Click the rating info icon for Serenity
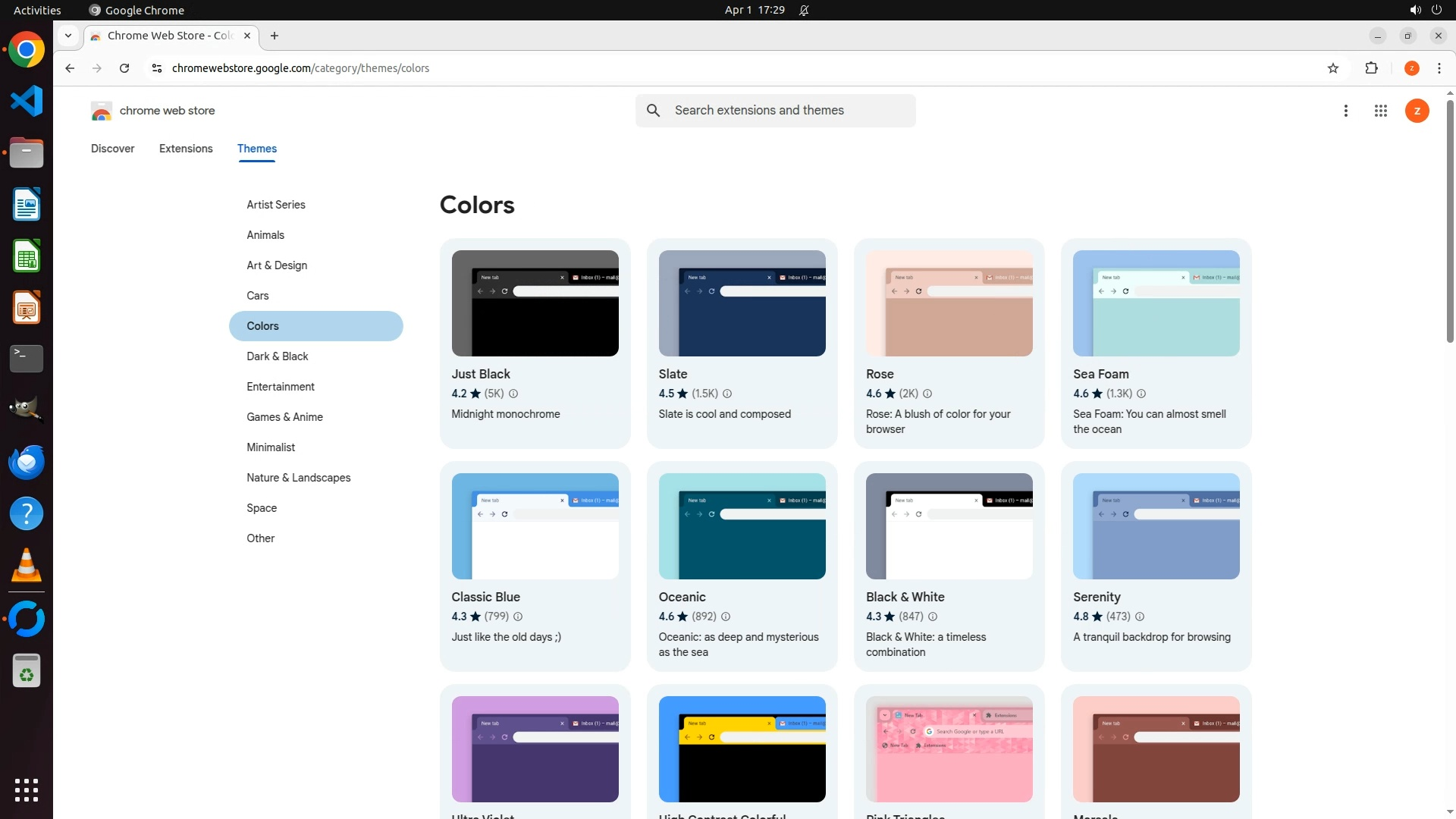Image resolution: width=1456 pixels, height=819 pixels. pyautogui.click(x=1140, y=617)
